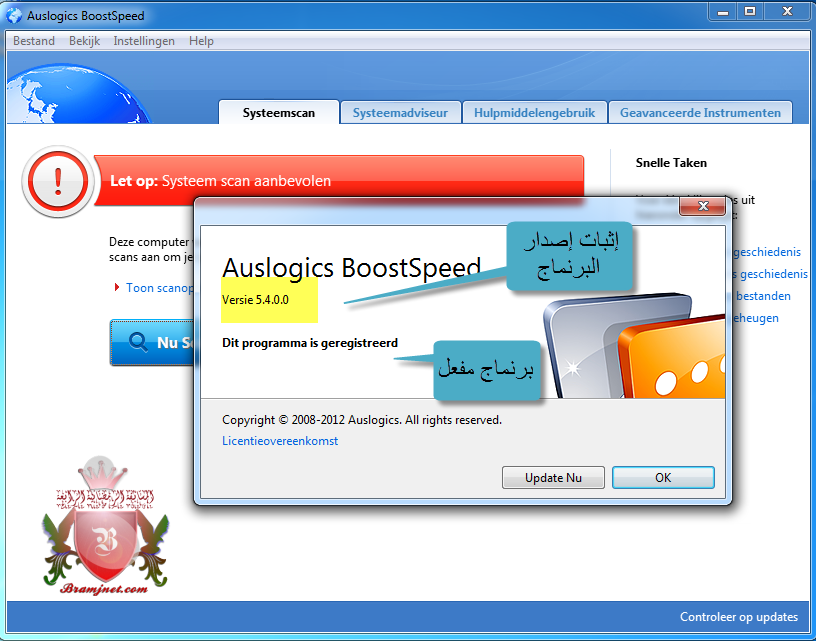Click the orange and grey window graphic in About dialog
This screenshot has height=641, width=816.
tap(635, 346)
